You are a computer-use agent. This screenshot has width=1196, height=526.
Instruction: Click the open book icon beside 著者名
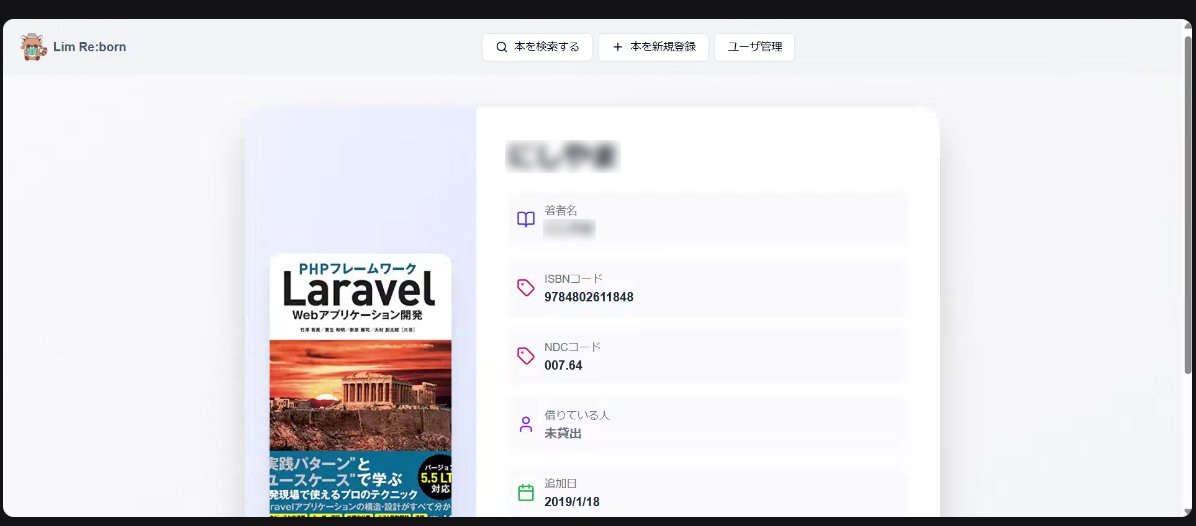[526, 220]
